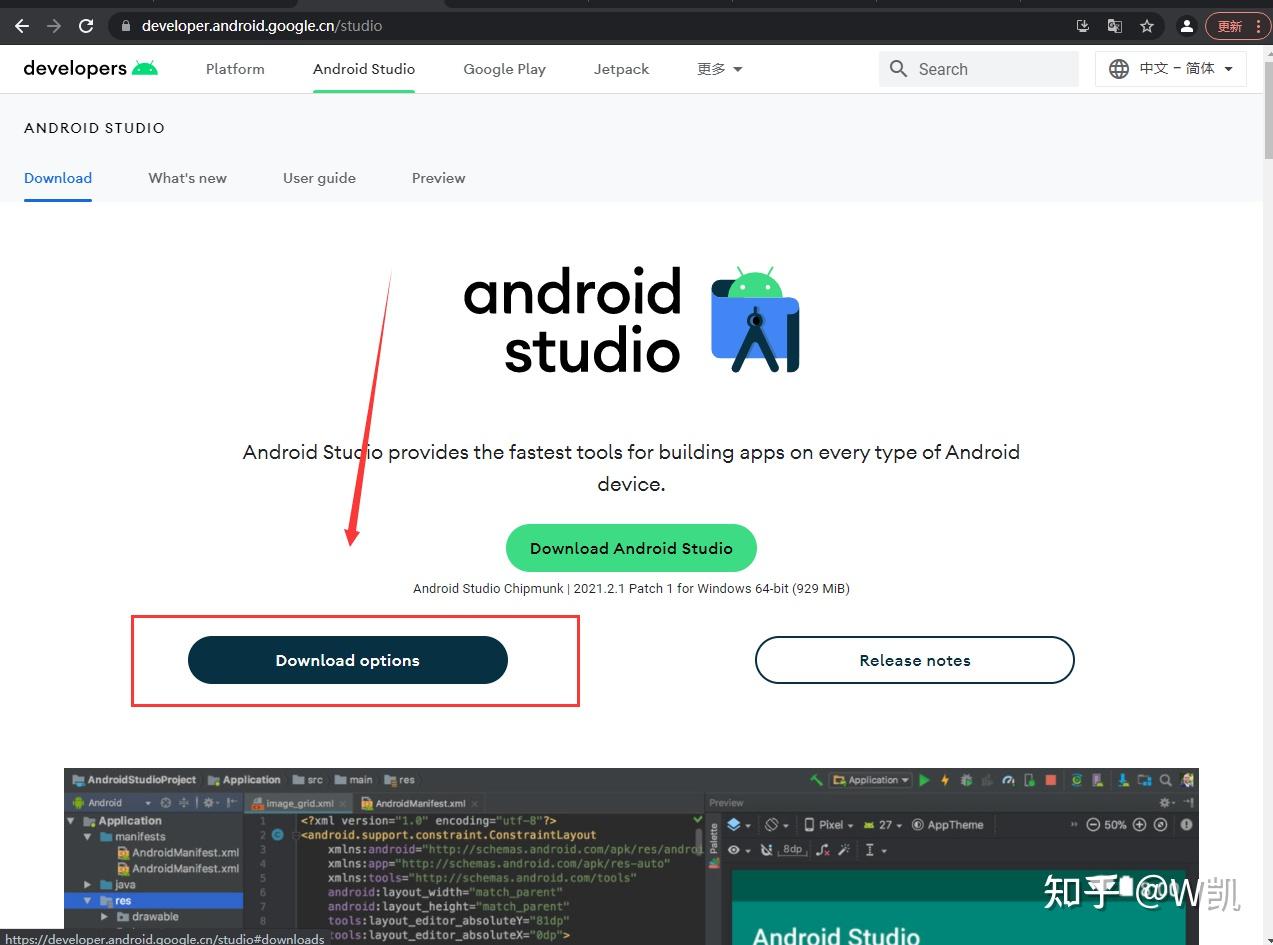Expand the 更多 navigation menu
Image resolution: width=1273 pixels, height=945 pixels.
pos(718,69)
